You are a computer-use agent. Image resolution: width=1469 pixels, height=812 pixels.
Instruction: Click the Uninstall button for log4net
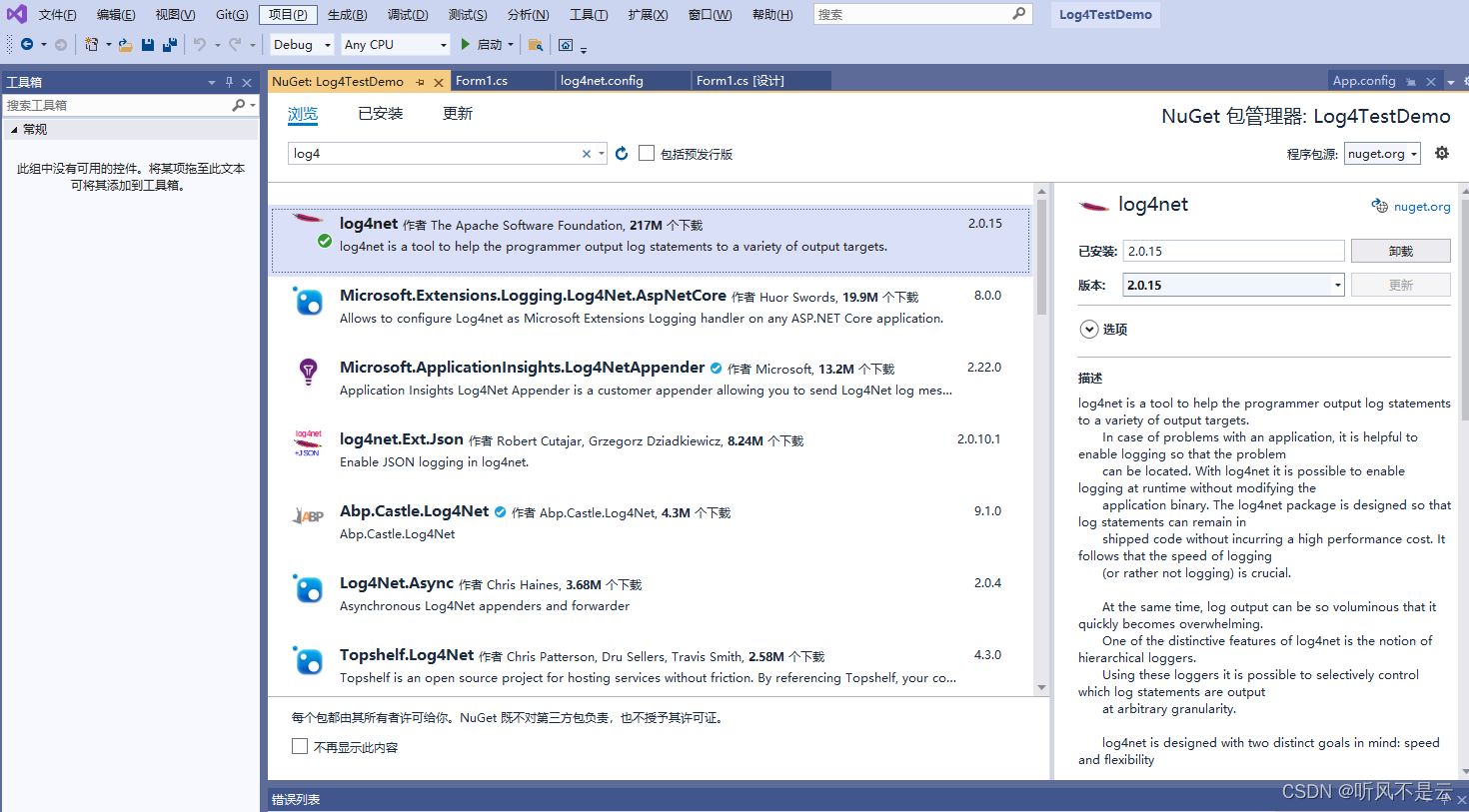tap(1400, 251)
